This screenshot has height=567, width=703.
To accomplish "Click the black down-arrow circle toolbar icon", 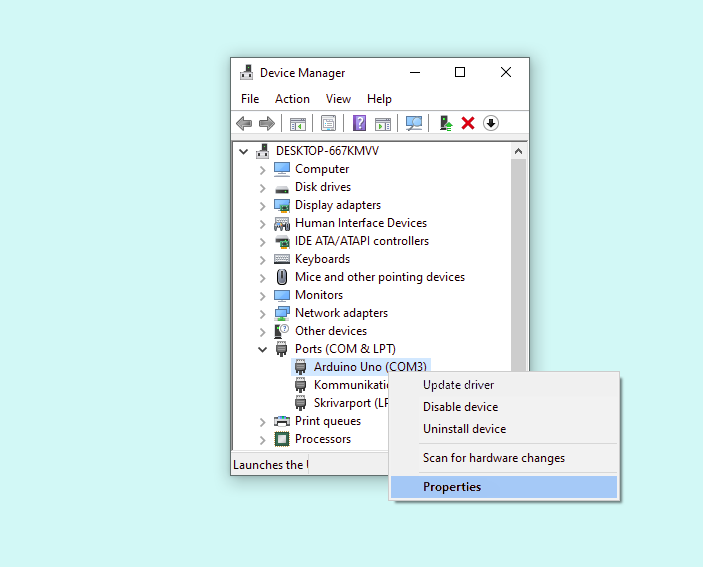I will coord(491,123).
